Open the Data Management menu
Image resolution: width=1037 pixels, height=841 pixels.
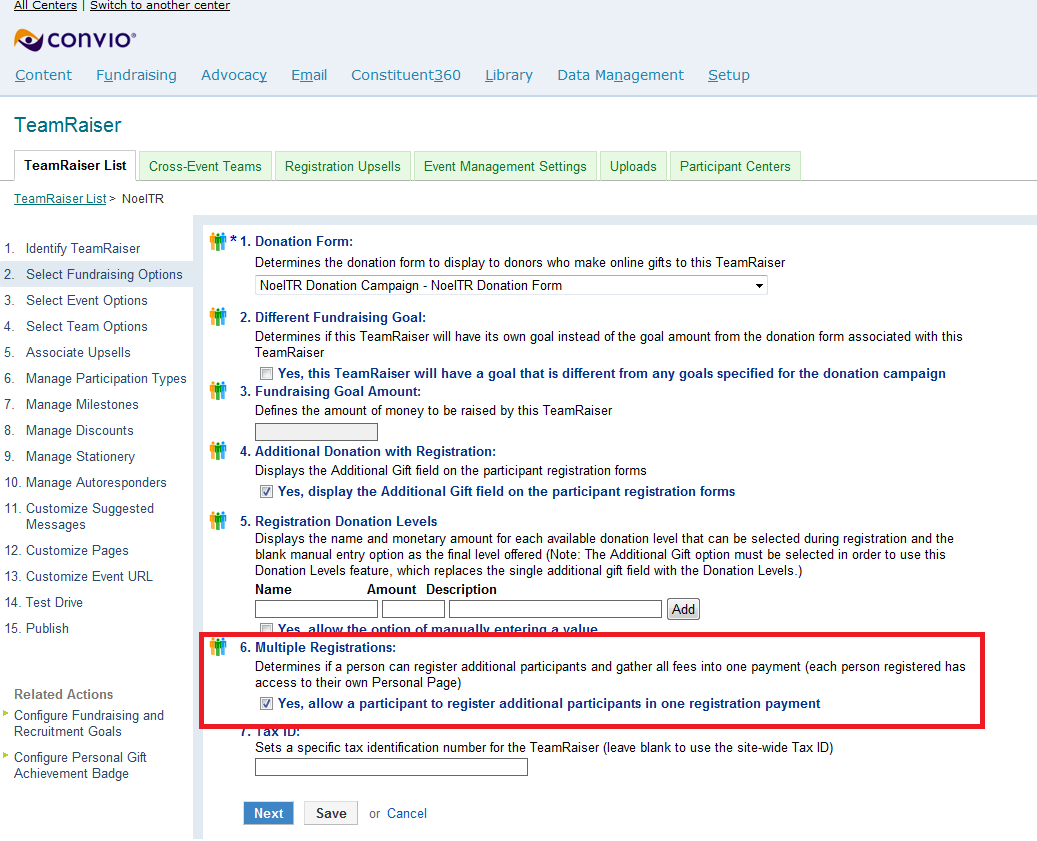(620, 75)
